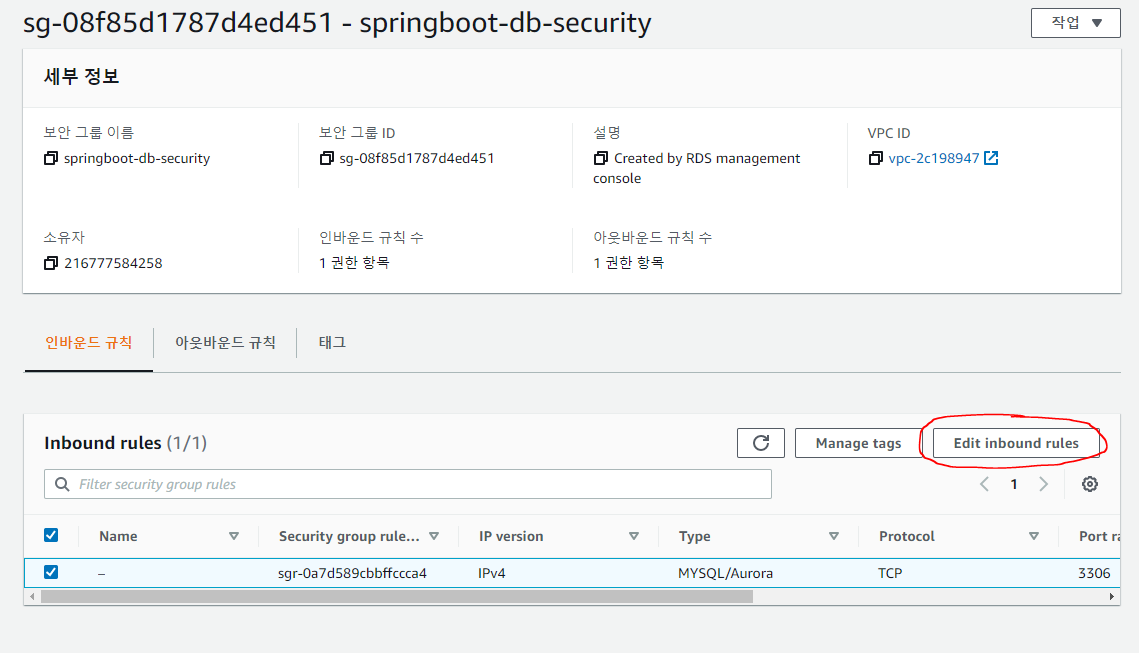Copy the security group ID value

326,158
